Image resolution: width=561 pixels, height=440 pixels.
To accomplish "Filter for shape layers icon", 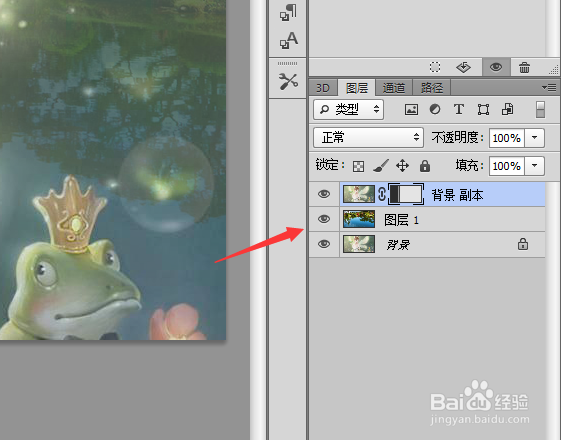I will [x=483, y=109].
